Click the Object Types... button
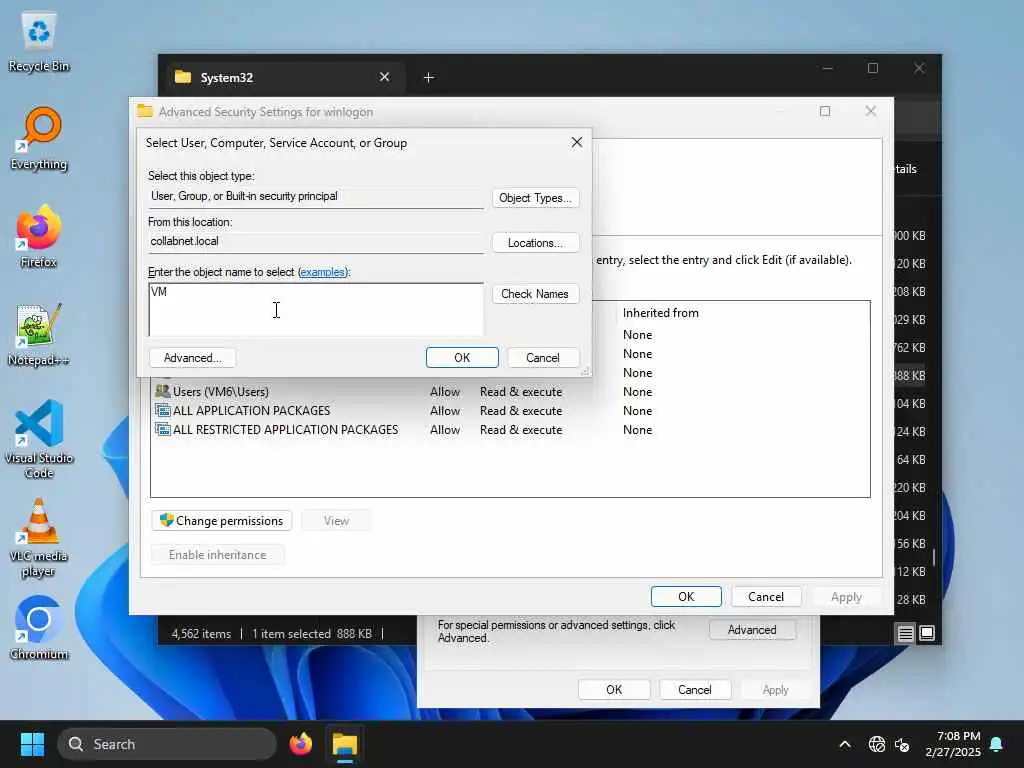 pyautogui.click(x=535, y=198)
